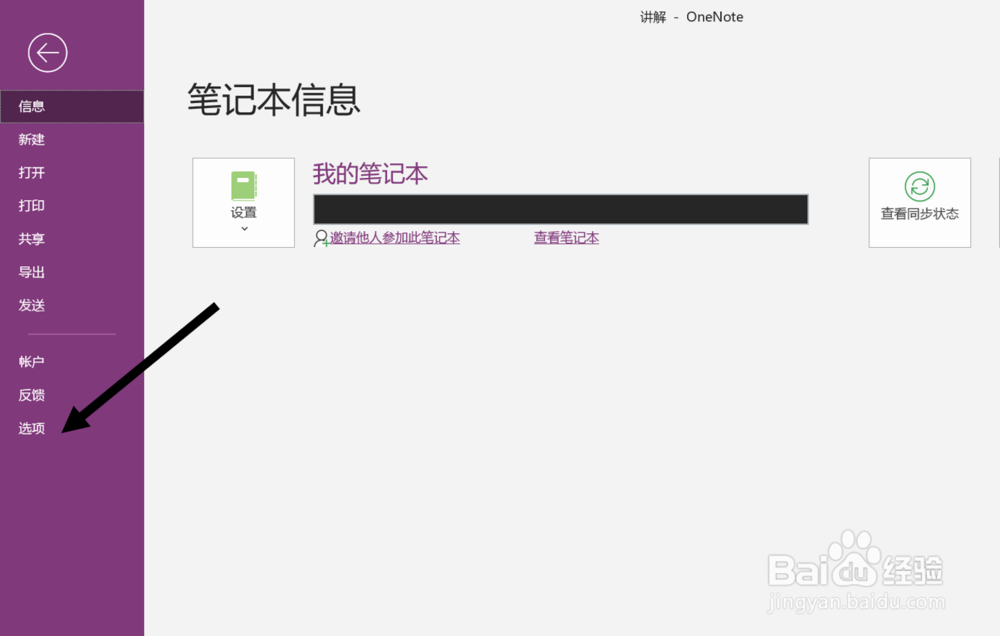The height and width of the screenshot is (636, 1000).
Task: Expand the 设置 dropdown chevron
Action: point(244,228)
